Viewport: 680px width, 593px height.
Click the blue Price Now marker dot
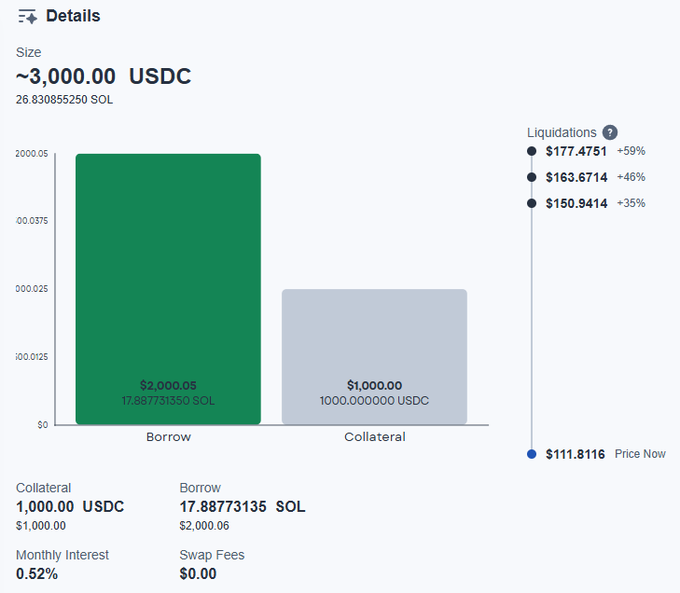coord(531,454)
